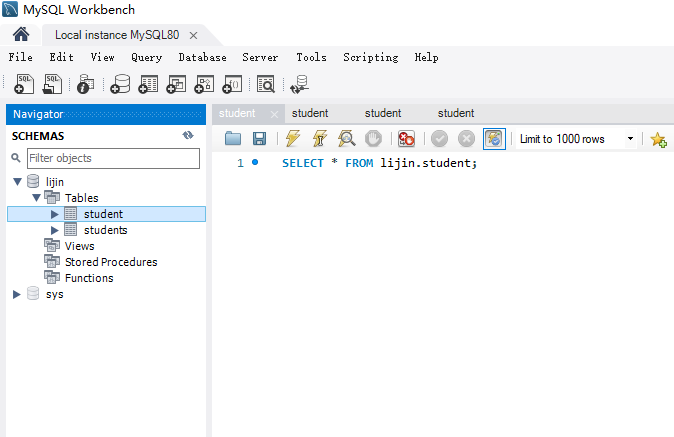
Task: Toggle continue-on-error script execution icon
Action: point(406,138)
